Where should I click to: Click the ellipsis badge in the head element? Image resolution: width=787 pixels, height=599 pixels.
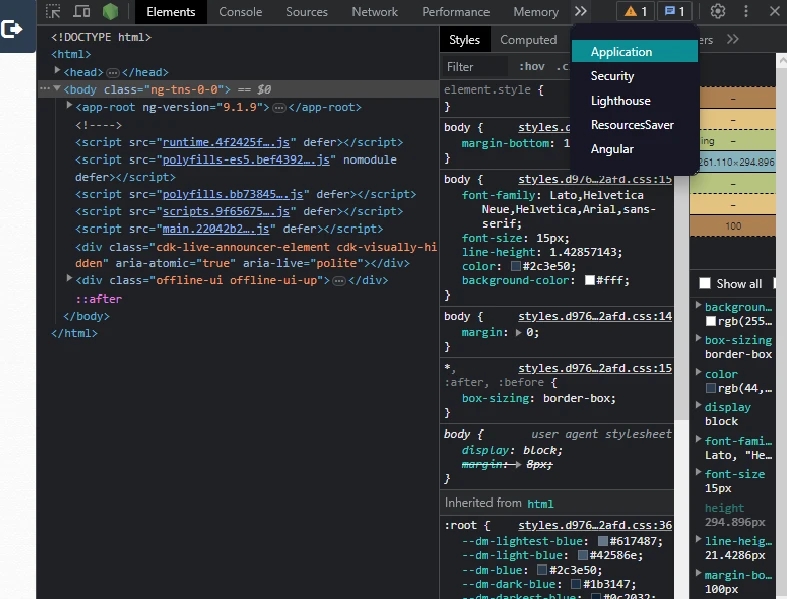point(113,73)
